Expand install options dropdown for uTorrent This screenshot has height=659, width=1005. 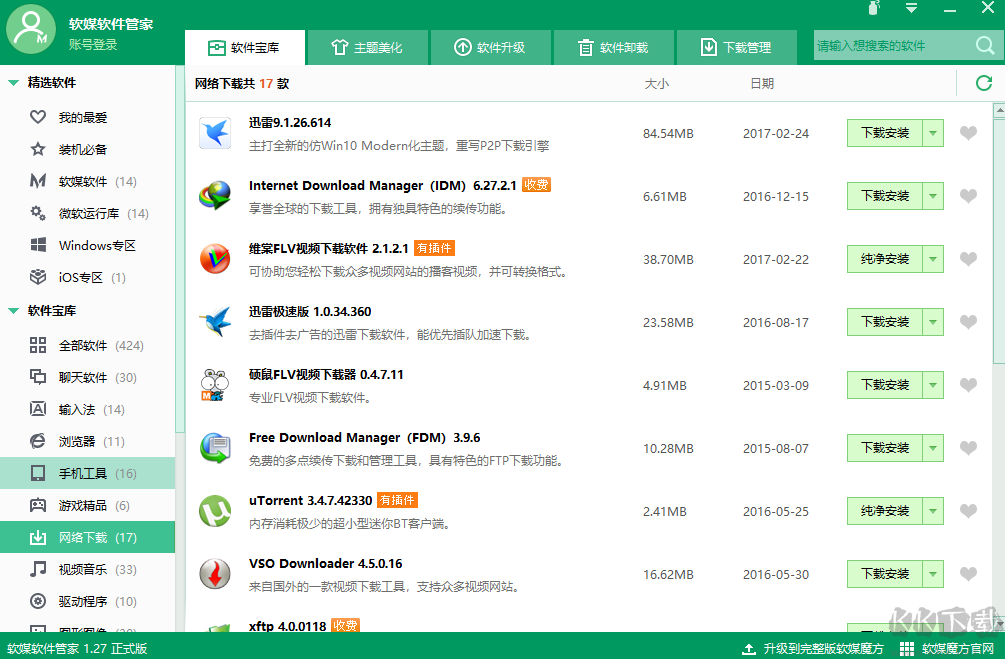pos(933,511)
